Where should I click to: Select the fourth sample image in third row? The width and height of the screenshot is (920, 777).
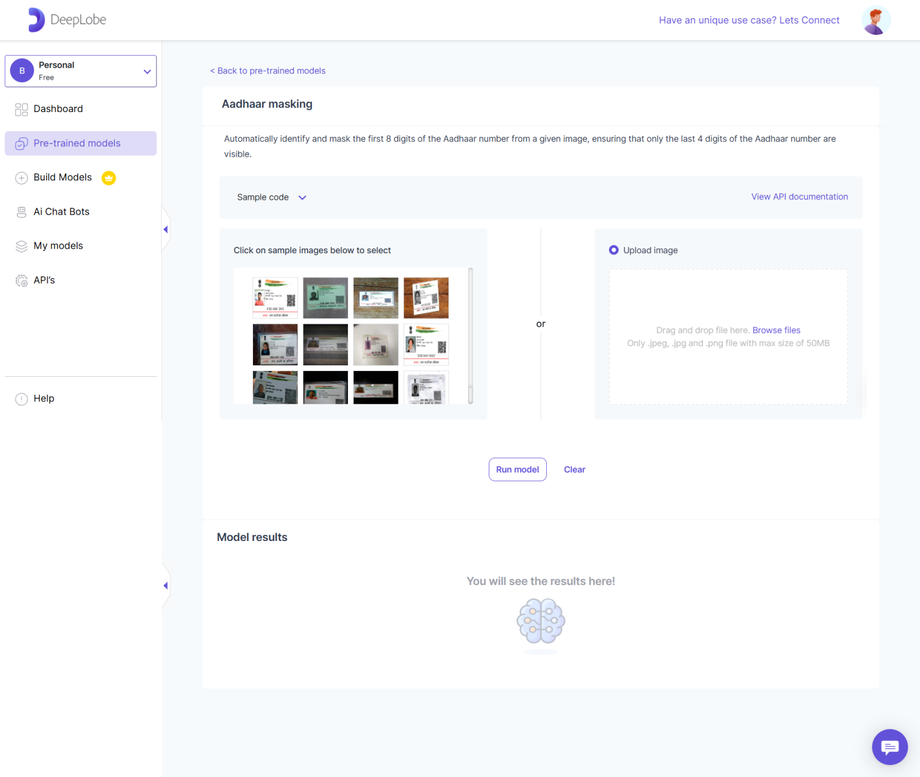coord(427,387)
